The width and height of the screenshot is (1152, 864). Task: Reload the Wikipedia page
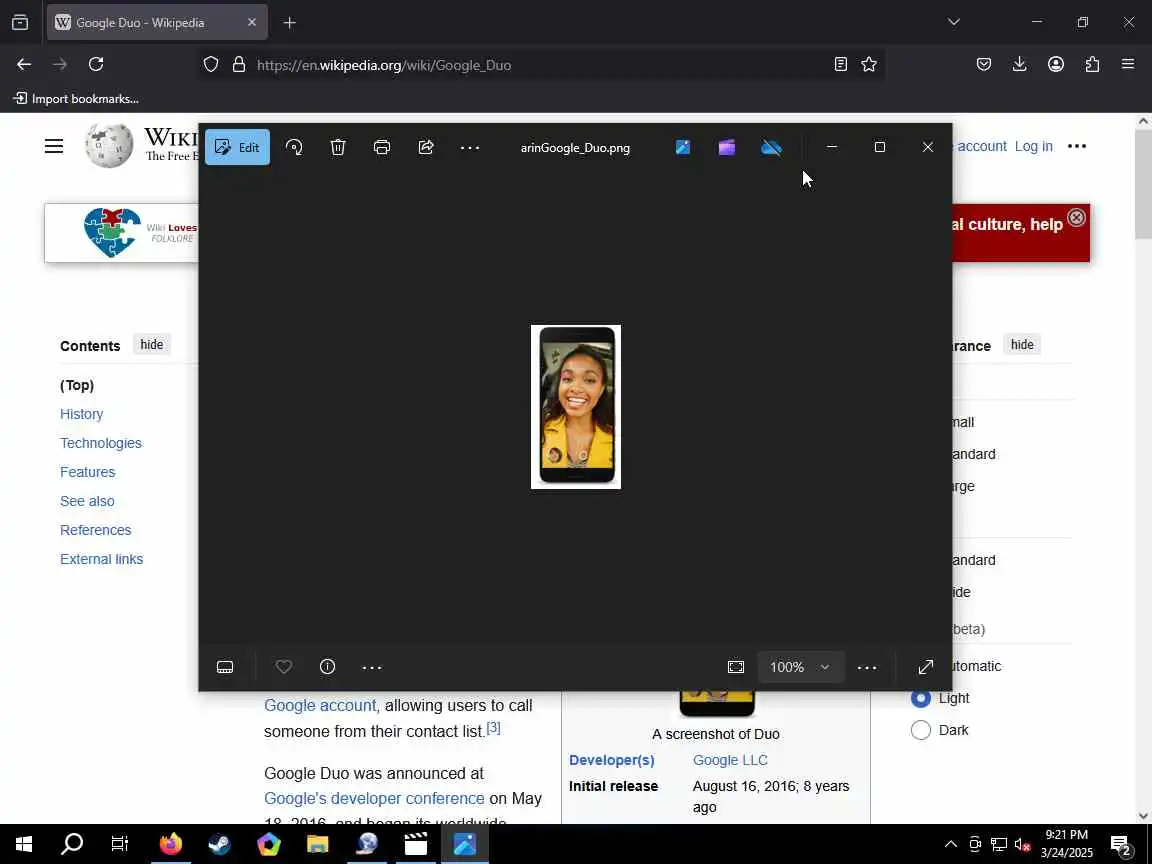coord(96,65)
